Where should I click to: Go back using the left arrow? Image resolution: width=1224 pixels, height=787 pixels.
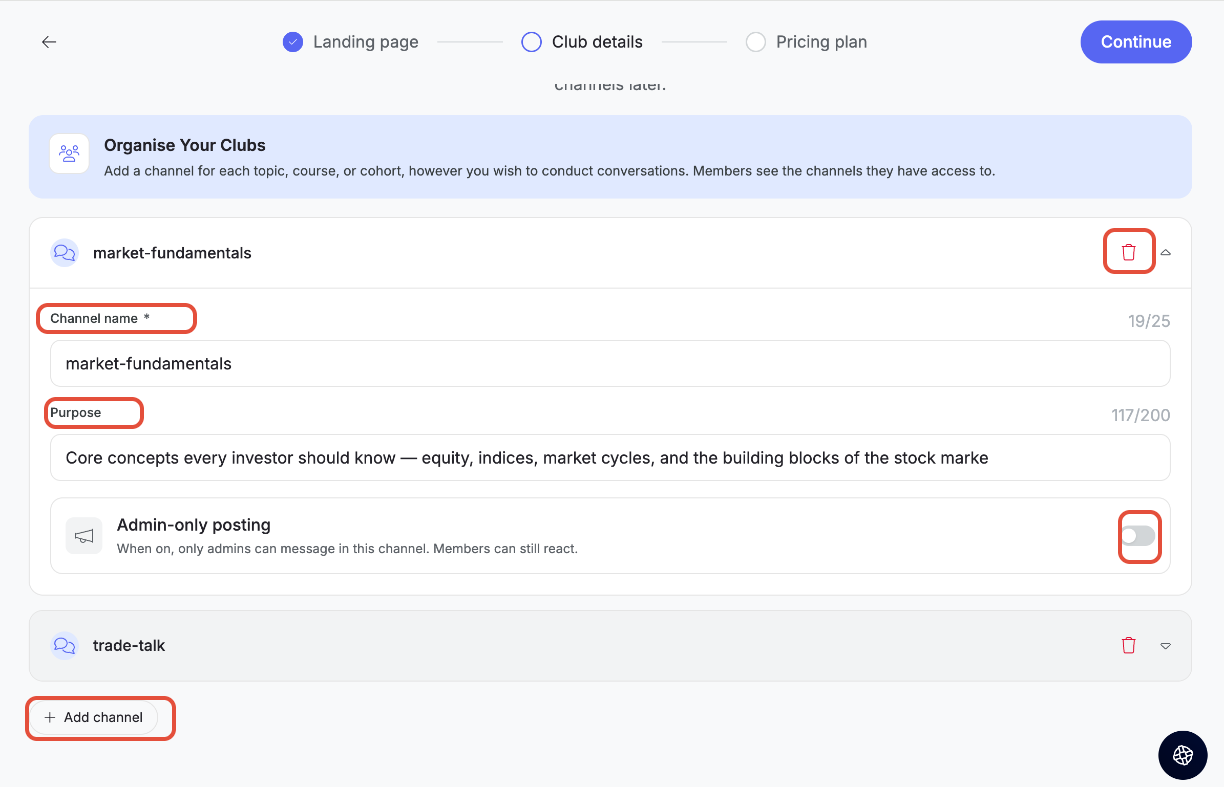pyautogui.click(x=49, y=42)
